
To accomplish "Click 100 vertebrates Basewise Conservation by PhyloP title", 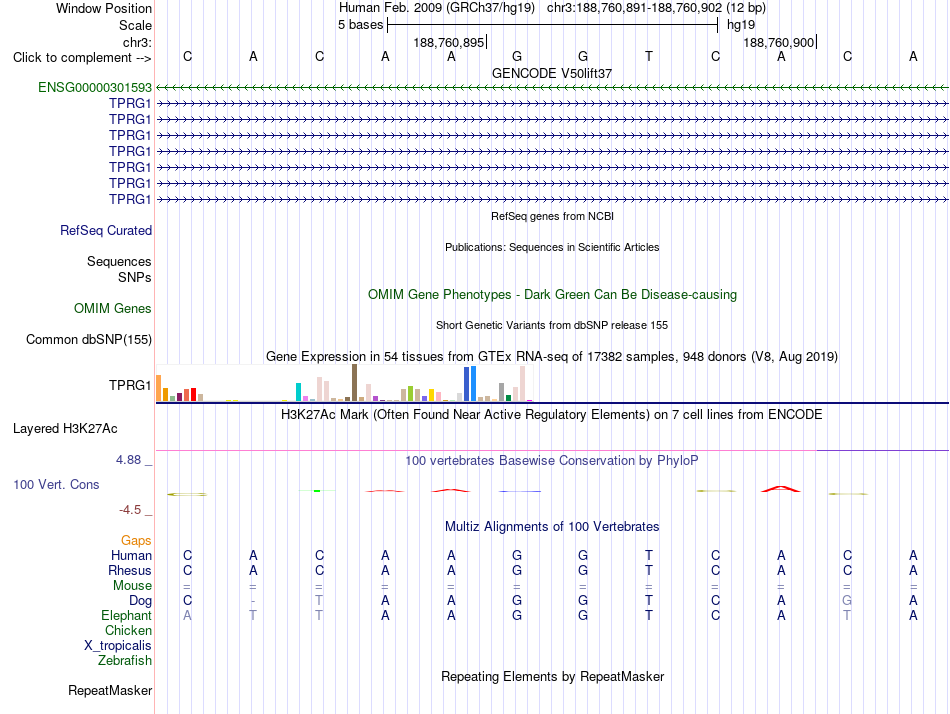I will (x=552, y=461).
